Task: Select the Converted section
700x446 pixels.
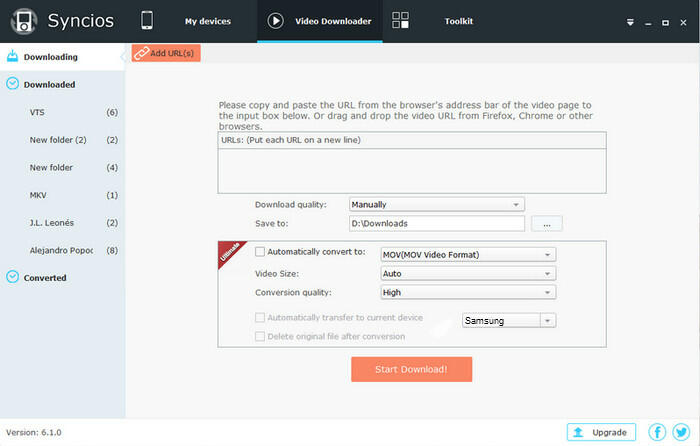Action: [62, 278]
